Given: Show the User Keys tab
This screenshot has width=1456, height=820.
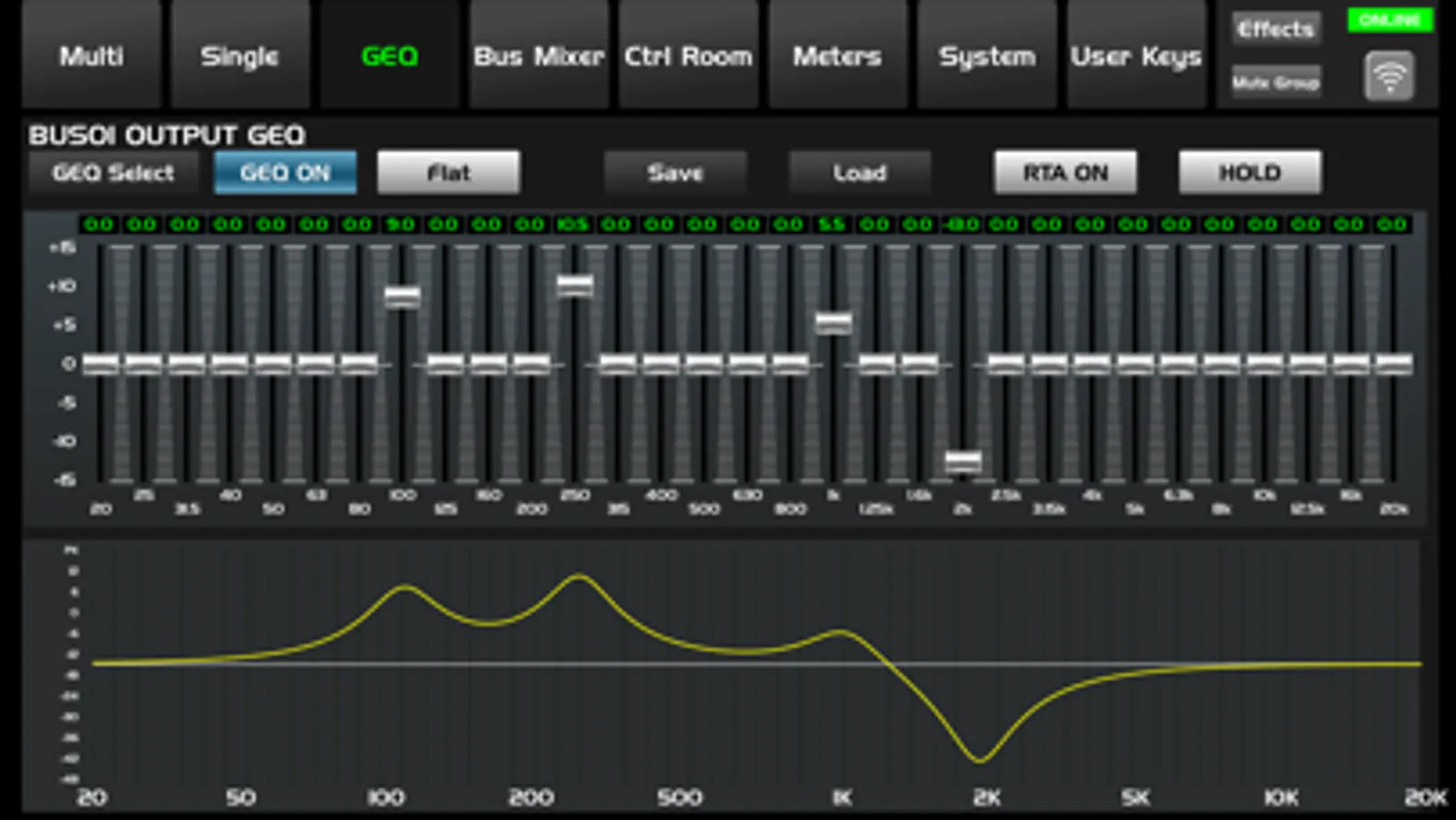Looking at the screenshot, I should (x=1135, y=55).
